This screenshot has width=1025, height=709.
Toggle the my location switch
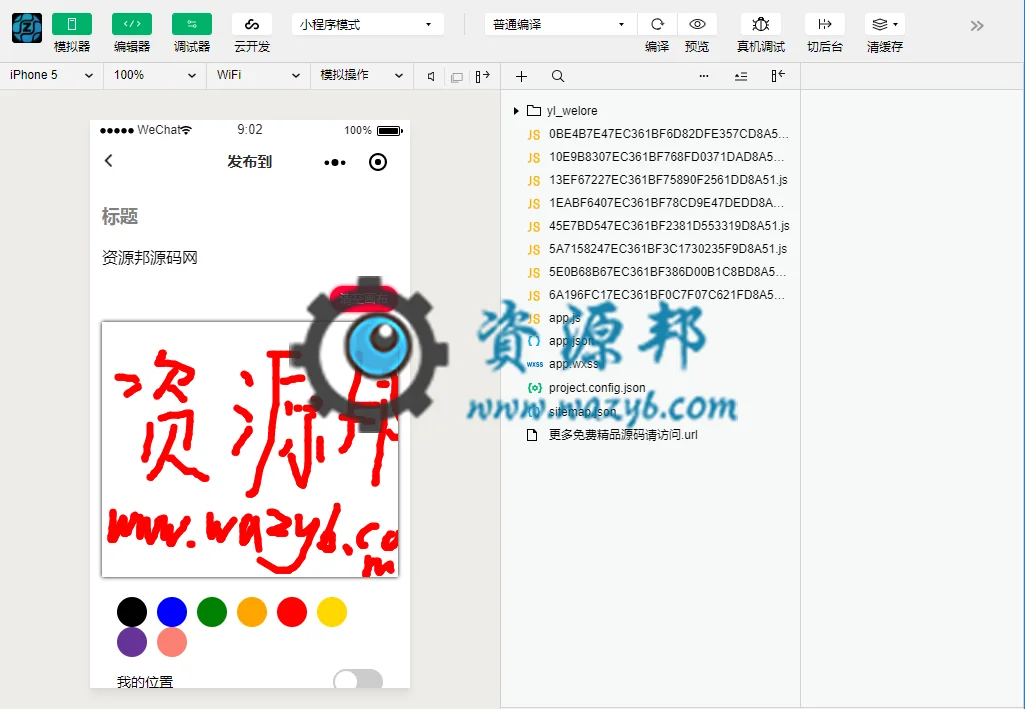click(x=358, y=680)
